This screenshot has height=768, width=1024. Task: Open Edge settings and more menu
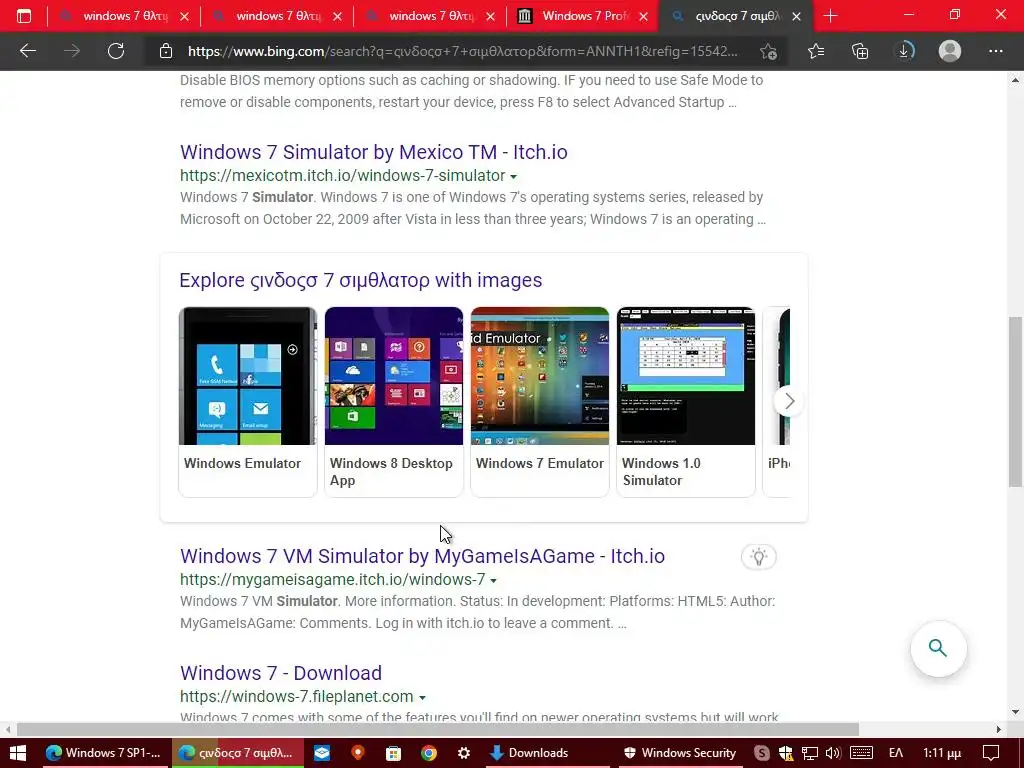pyautogui.click(x=995, y=51)
